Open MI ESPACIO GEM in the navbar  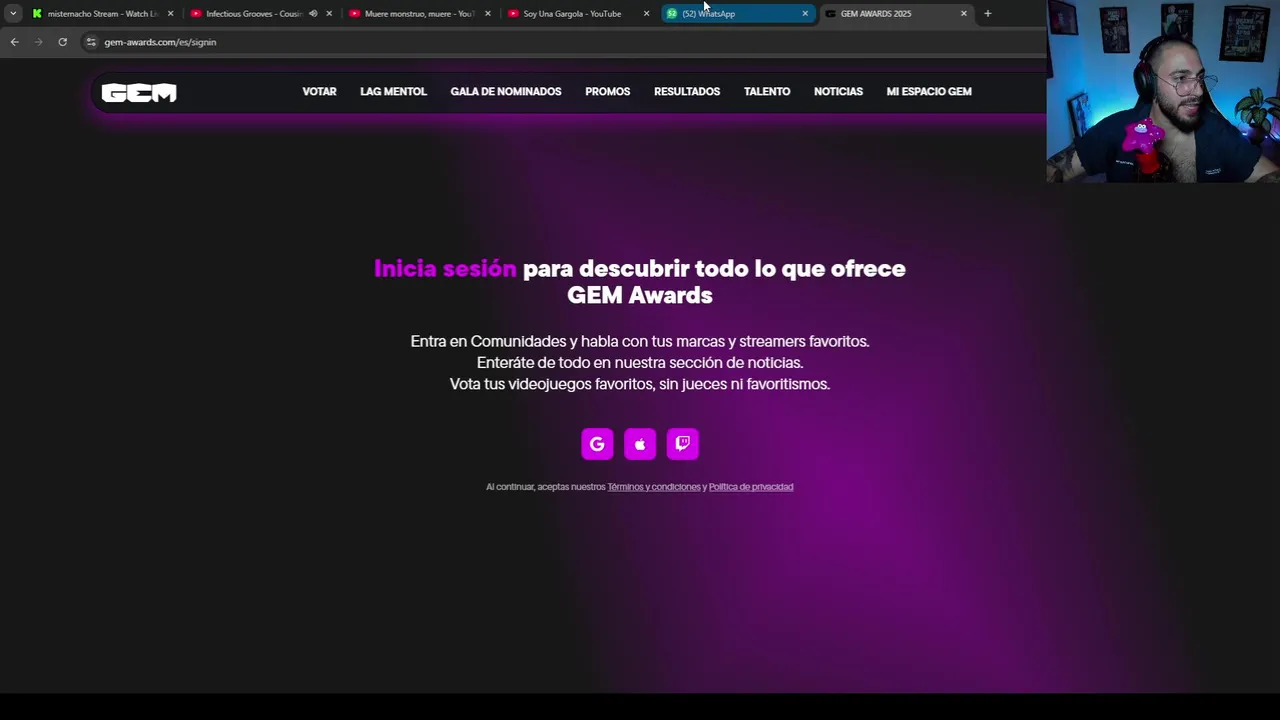929,92
